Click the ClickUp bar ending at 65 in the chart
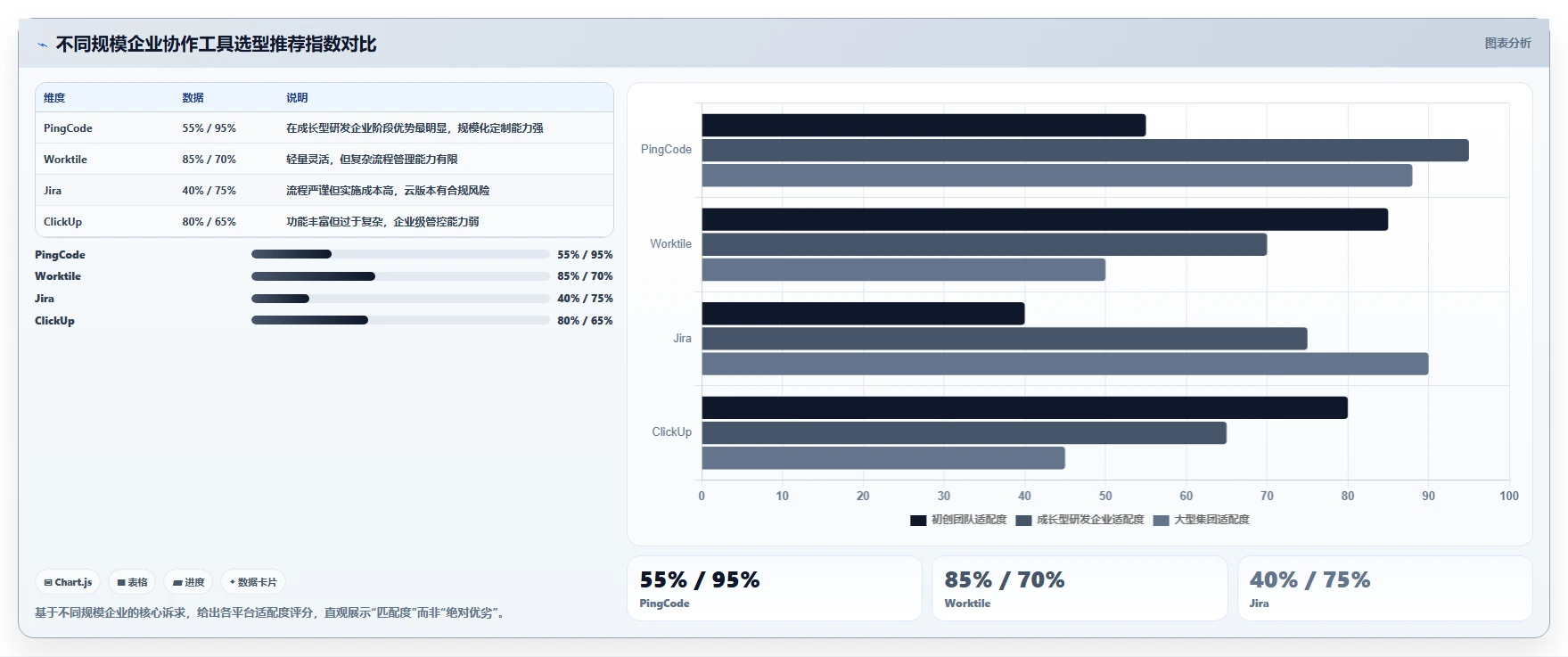This screenshot has width=1568, height=657. pyautogui.click(x=965, y=433)
